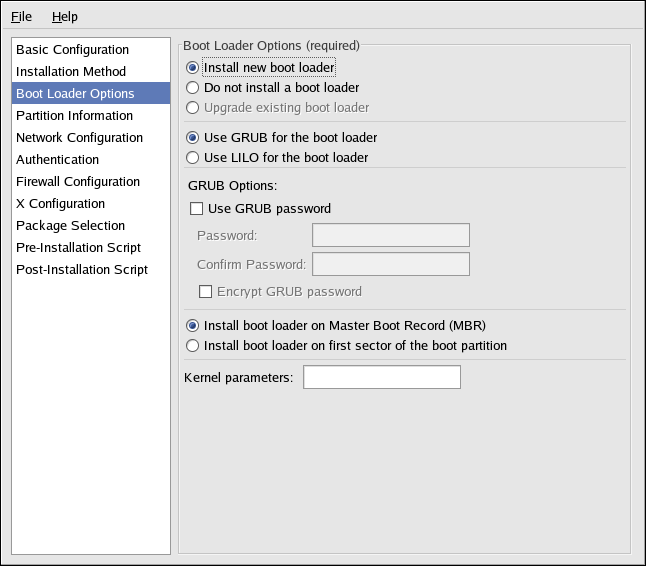The height and width of the screenshot is (566, 646).
Task: Click the Kernel parameters text field
Action: click(381, 377)
